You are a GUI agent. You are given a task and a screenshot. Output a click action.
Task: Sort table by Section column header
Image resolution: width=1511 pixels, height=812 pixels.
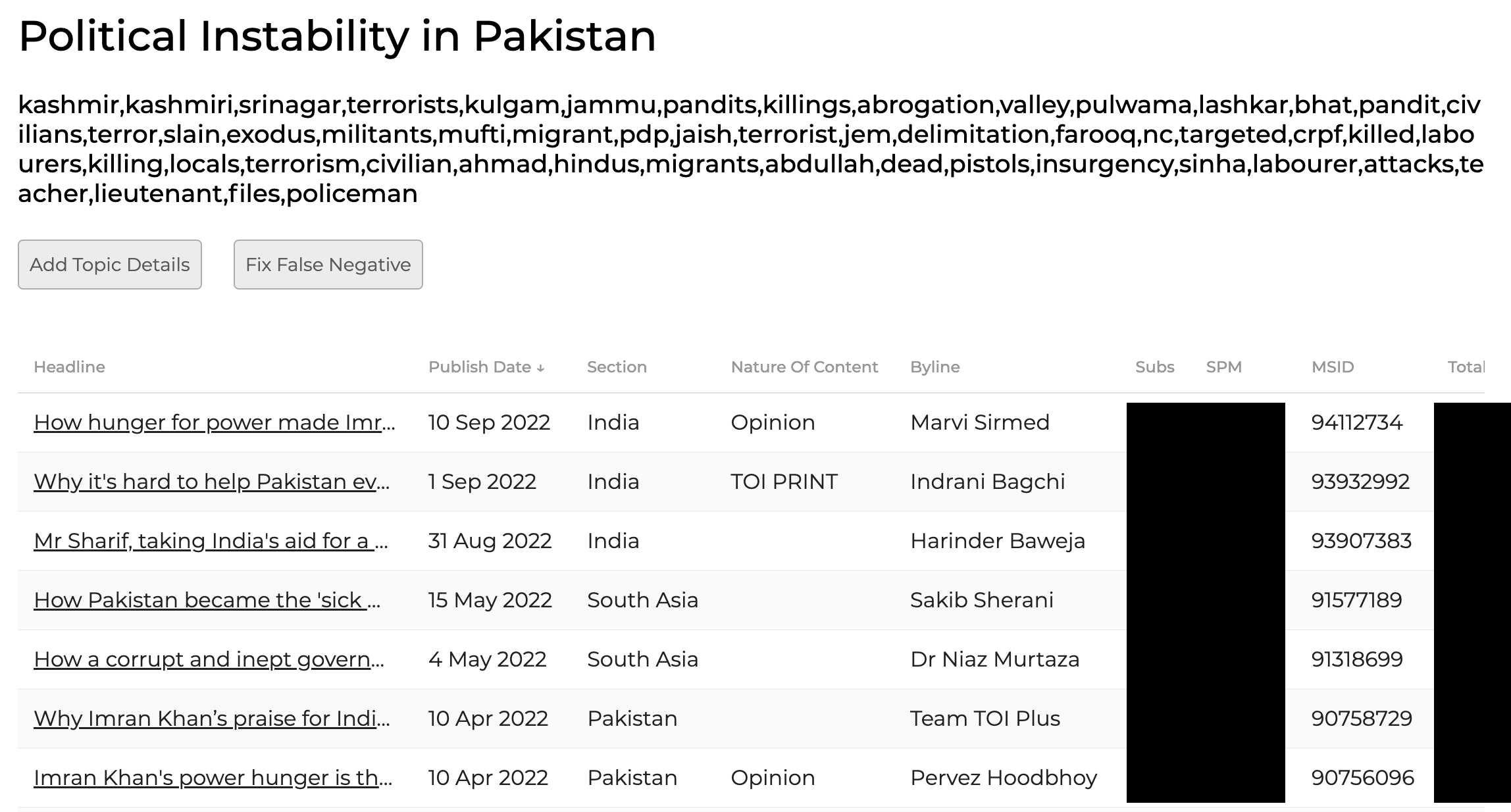(617, 367)
